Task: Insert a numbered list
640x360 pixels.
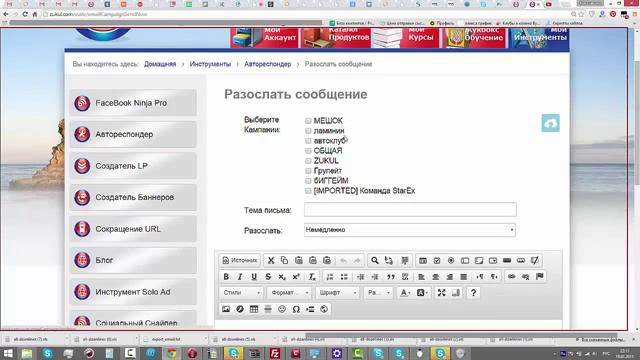Action: coord(330,277)
